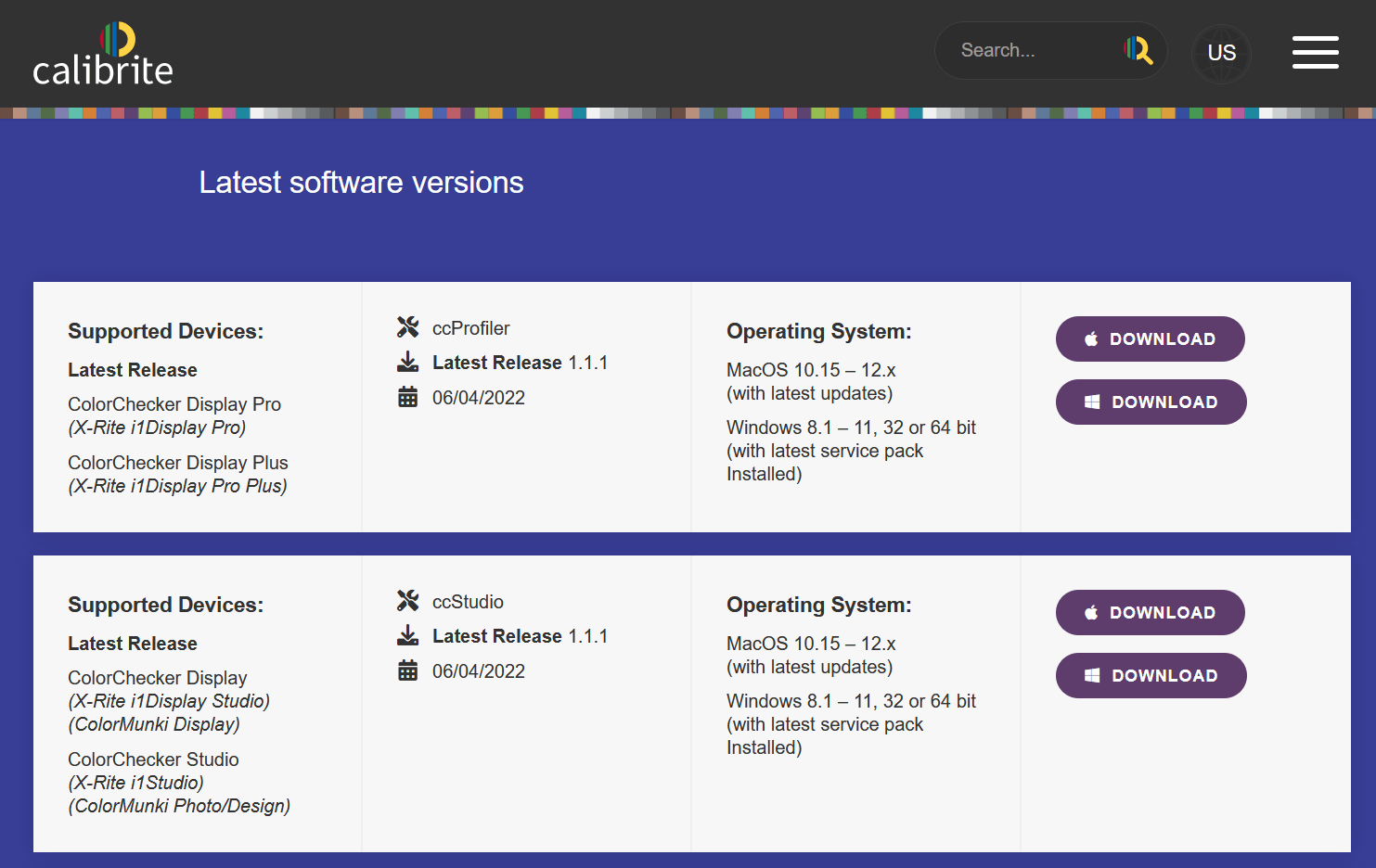The width and height of the screenshot is (1376, 868).
Task: Click the tools icon next to ccStudio
Action: (407, 601)
